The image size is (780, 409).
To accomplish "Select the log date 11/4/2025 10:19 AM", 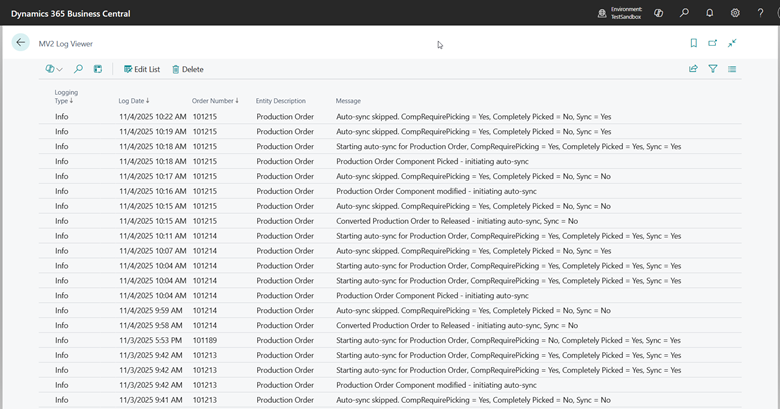I will [153, 131].
